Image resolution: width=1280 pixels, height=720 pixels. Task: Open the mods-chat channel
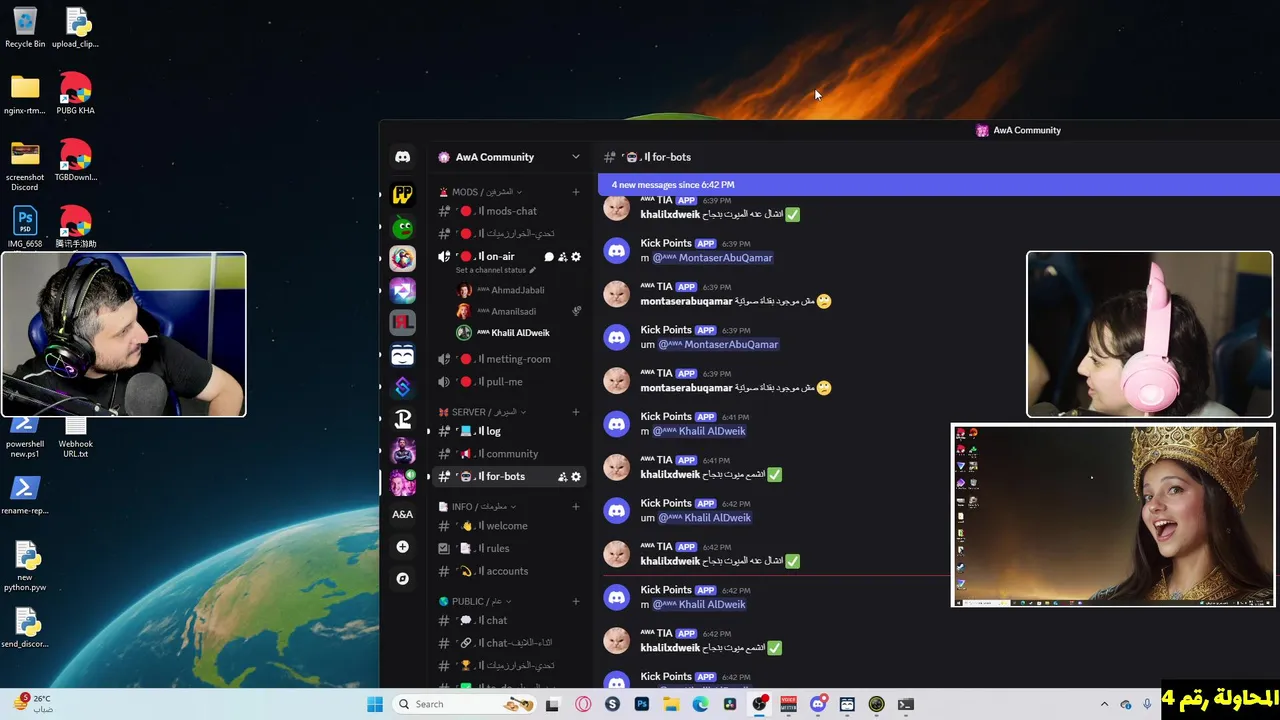510,211
